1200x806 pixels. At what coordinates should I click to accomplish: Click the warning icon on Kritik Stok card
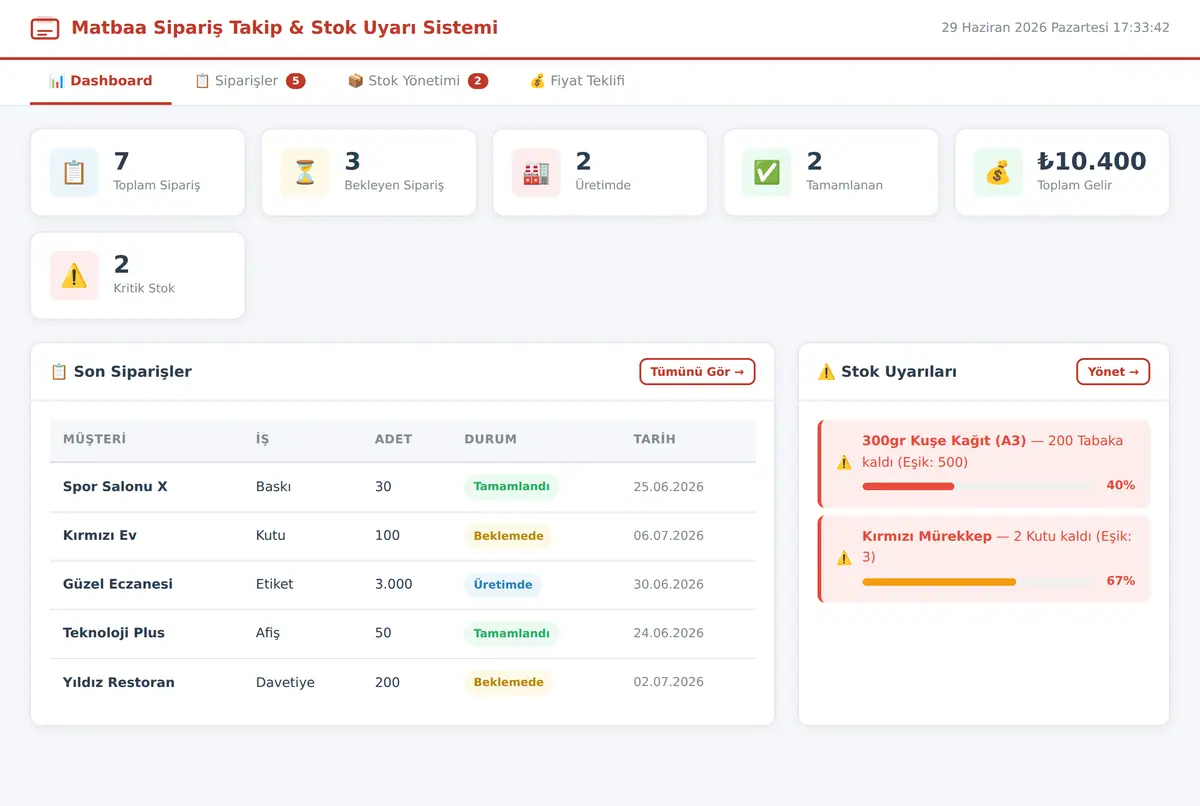pos(74,276)
